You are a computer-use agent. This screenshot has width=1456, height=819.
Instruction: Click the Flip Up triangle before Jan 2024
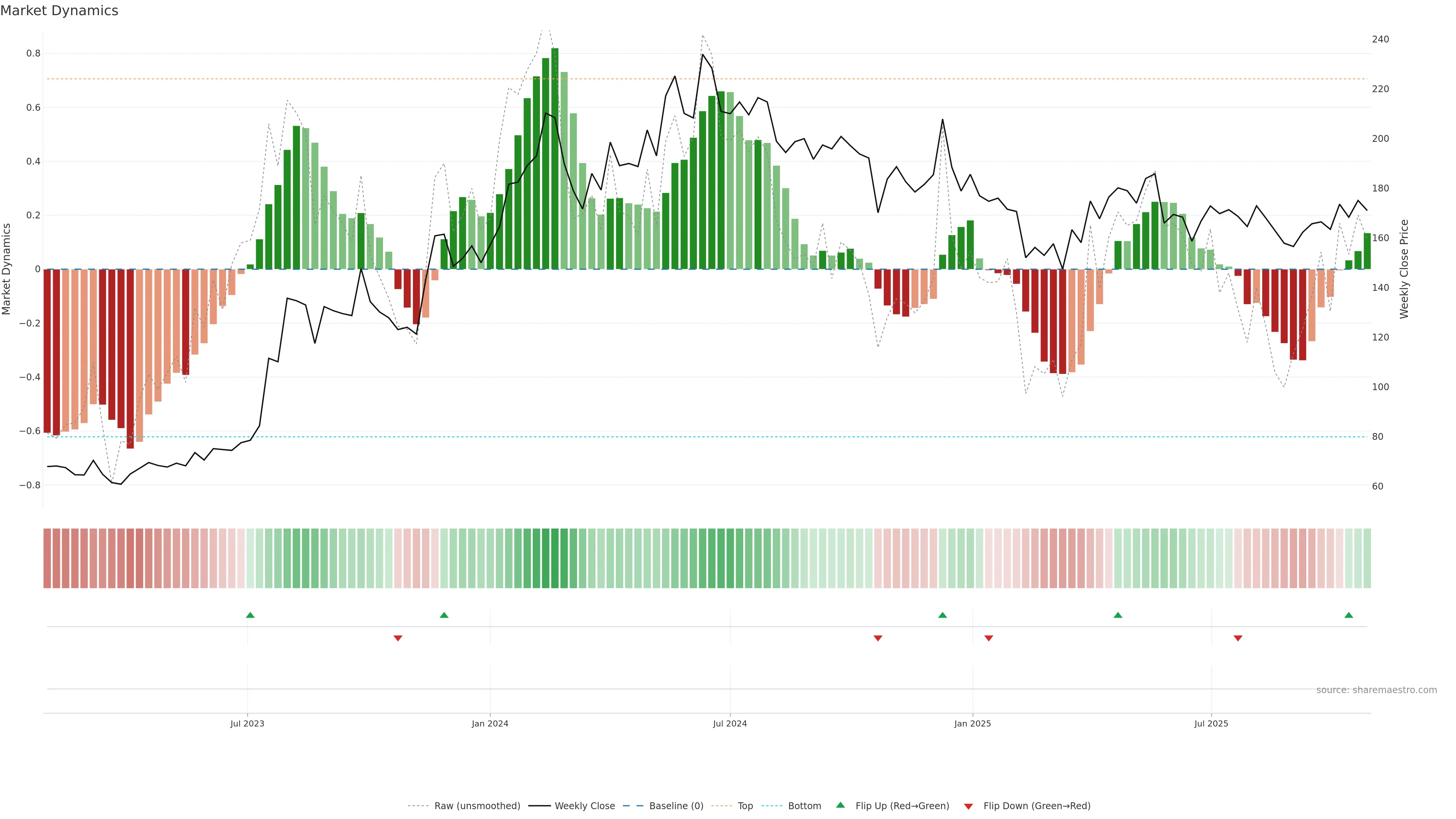444,615
